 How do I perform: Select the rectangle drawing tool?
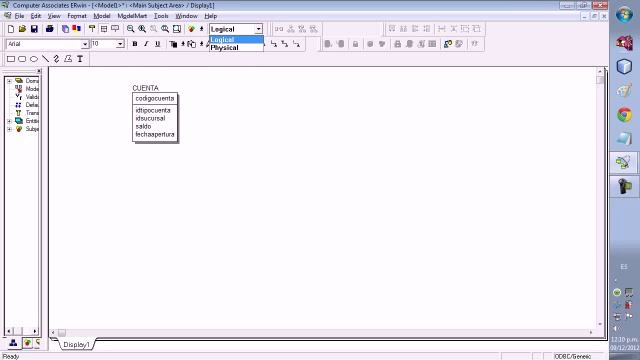(x=11, y=59)
